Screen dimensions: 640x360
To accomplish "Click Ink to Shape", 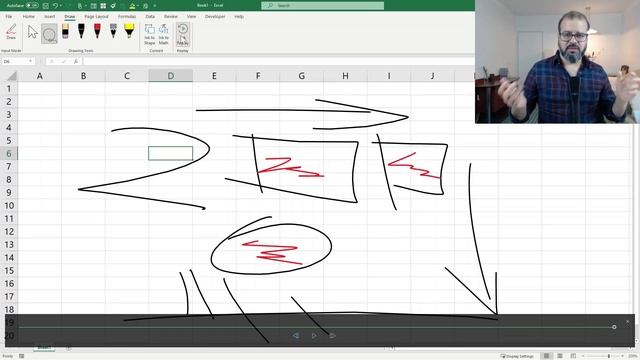I will pyautogui.click(x=150, y=34).
